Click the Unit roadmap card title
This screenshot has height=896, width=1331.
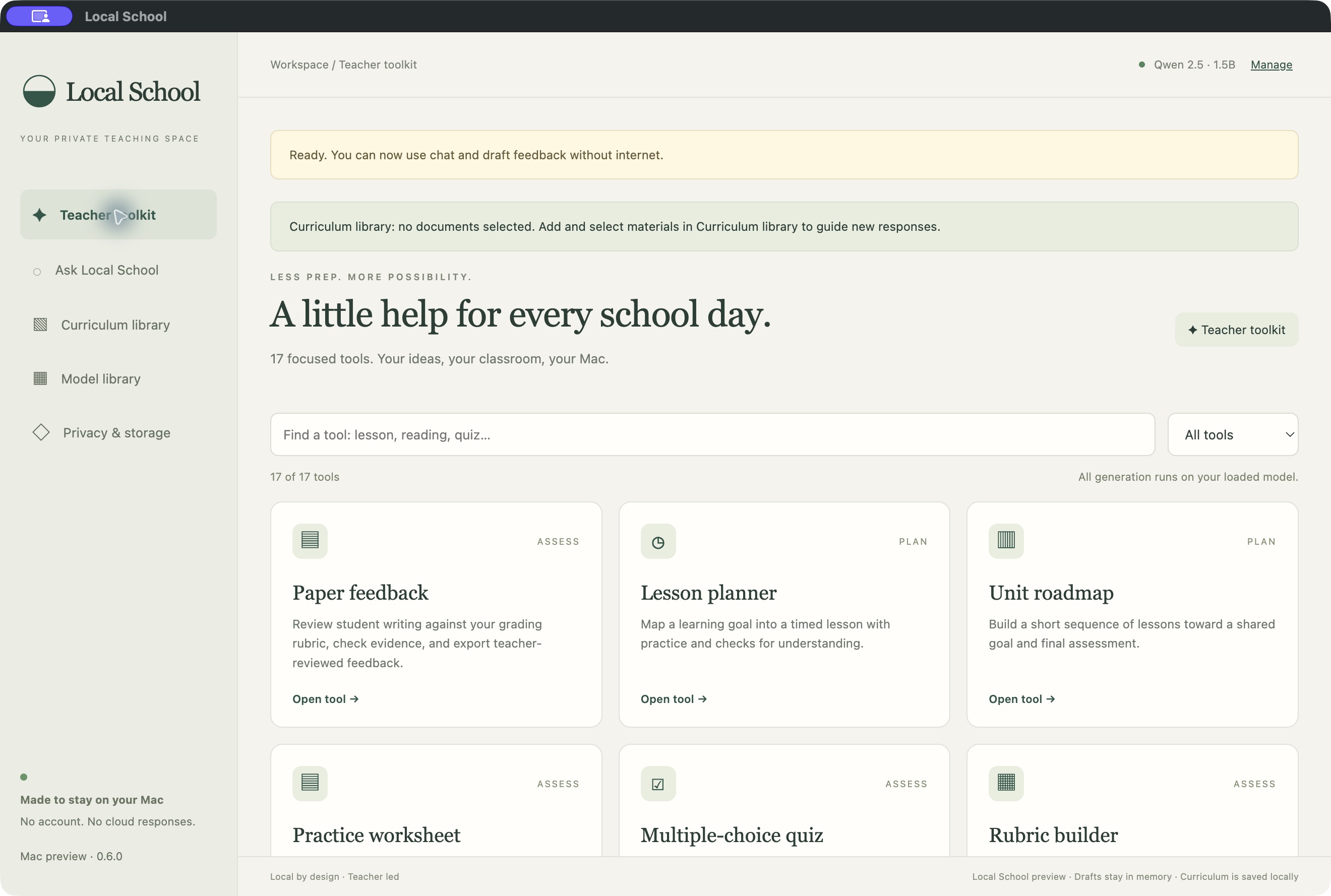[1051, 593]
